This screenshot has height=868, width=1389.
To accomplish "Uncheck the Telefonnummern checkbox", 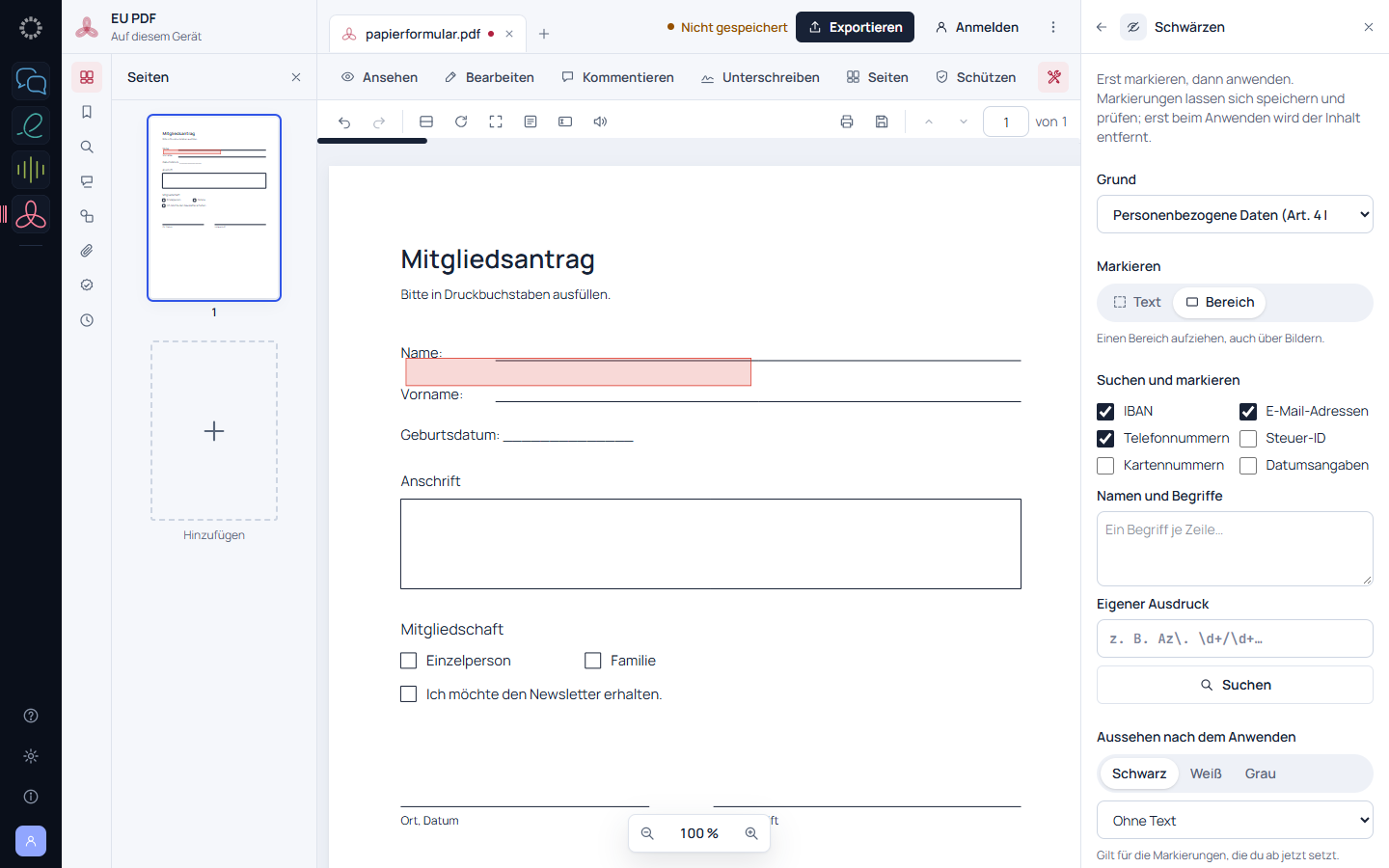I will (x=1105, y=439).
